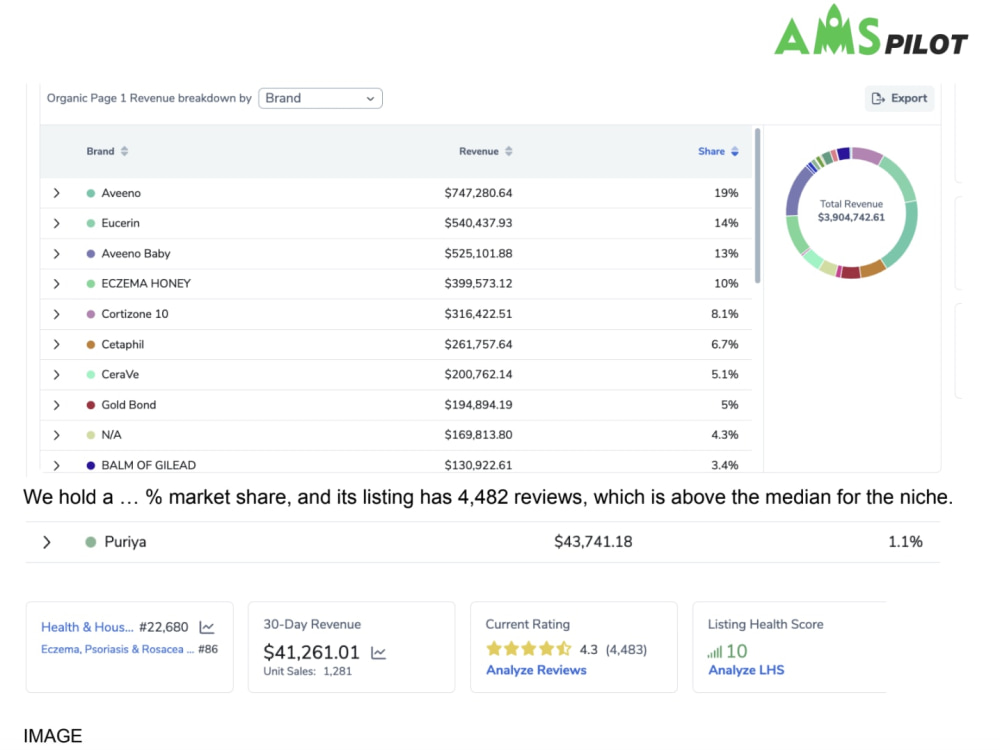Select the $41,261.01 revenue value
1000x750 pixels.
(x=311, y=652)
